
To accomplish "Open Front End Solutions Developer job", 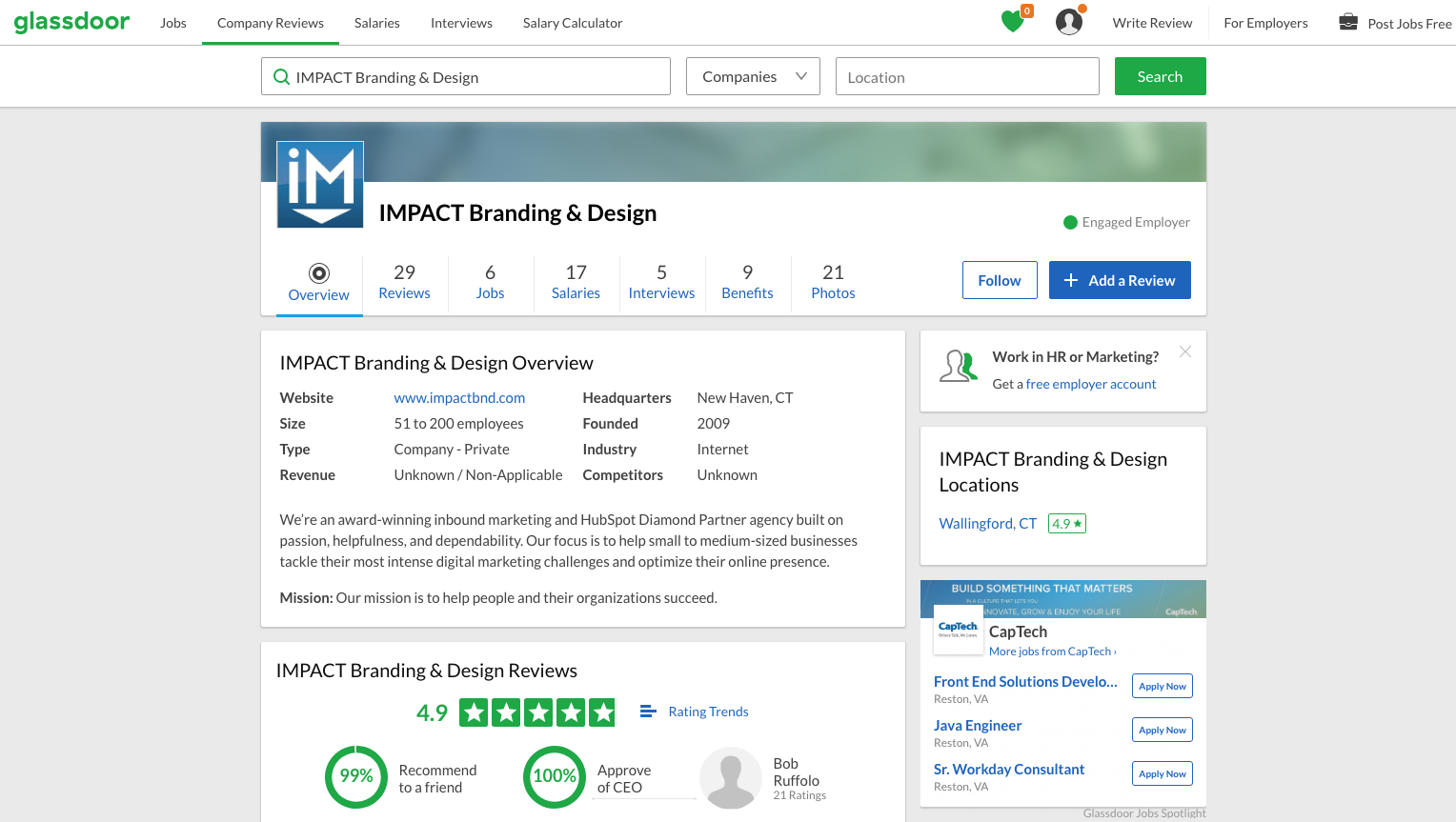I will coord(1025,681).
